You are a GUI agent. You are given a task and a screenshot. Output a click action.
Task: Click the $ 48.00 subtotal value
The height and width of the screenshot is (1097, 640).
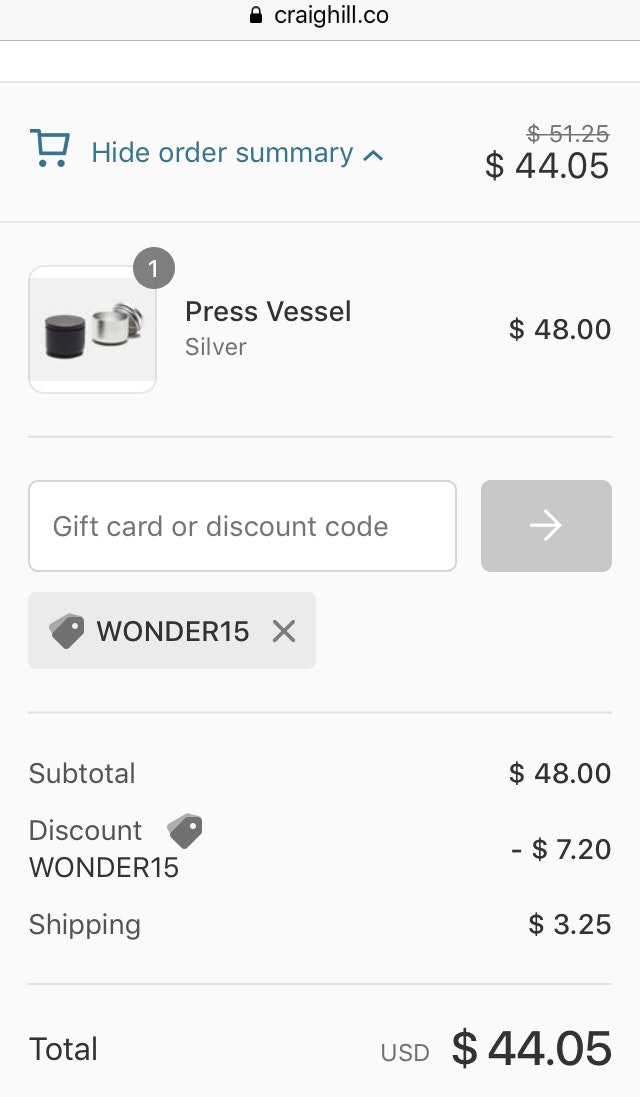[559, 773]
